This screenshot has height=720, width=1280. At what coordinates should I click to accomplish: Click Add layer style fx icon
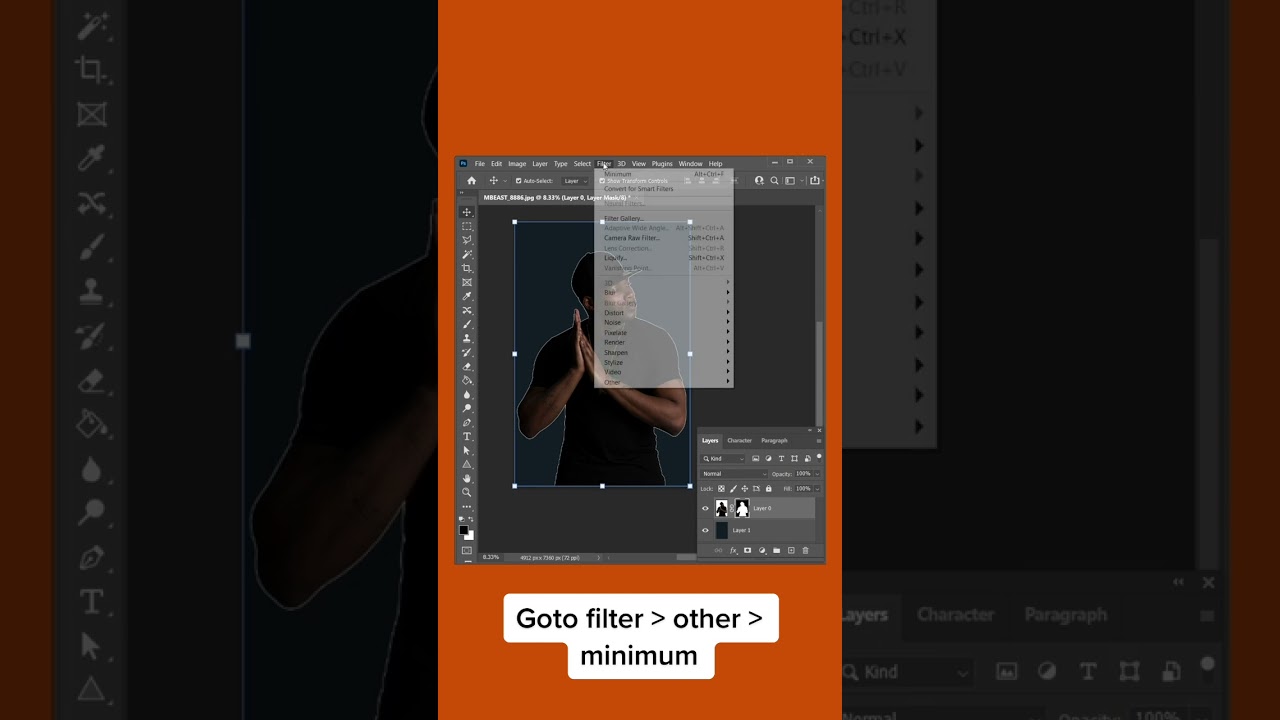pos(733,550)
